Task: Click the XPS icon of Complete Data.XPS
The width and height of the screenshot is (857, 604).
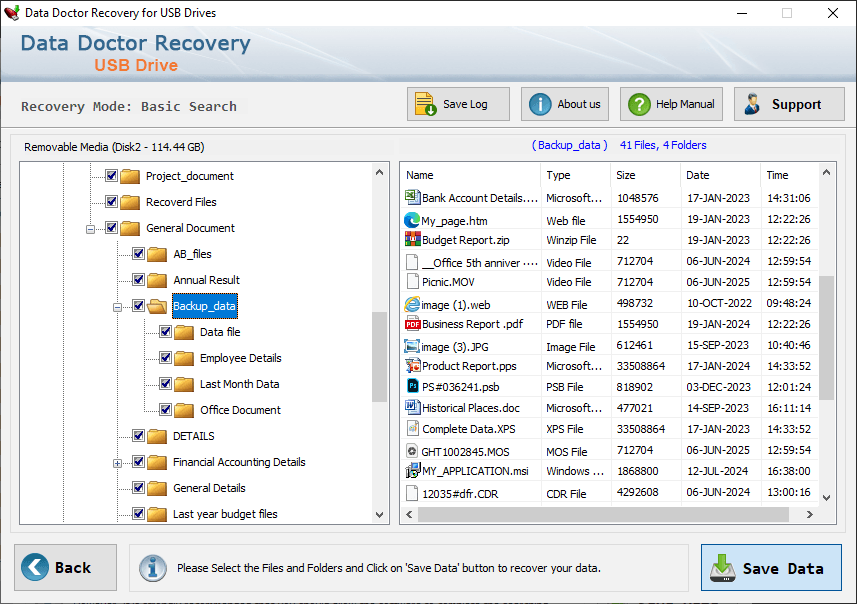Action: tap(413, 429)
